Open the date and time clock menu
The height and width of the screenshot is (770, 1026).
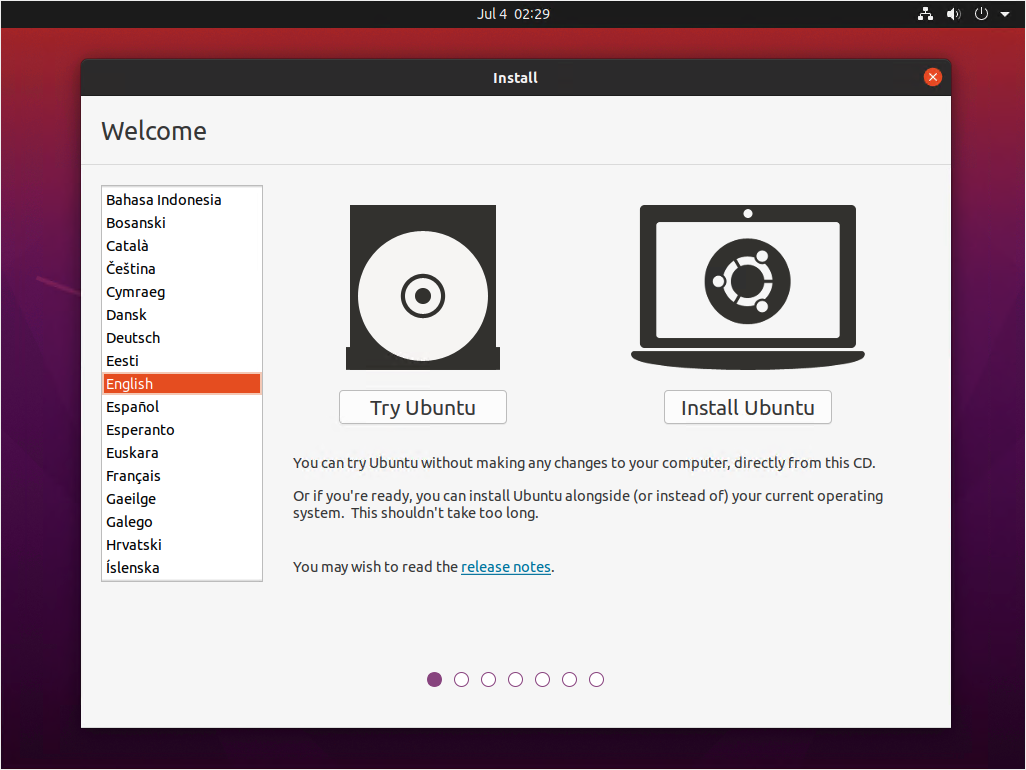tap(513, 14)
